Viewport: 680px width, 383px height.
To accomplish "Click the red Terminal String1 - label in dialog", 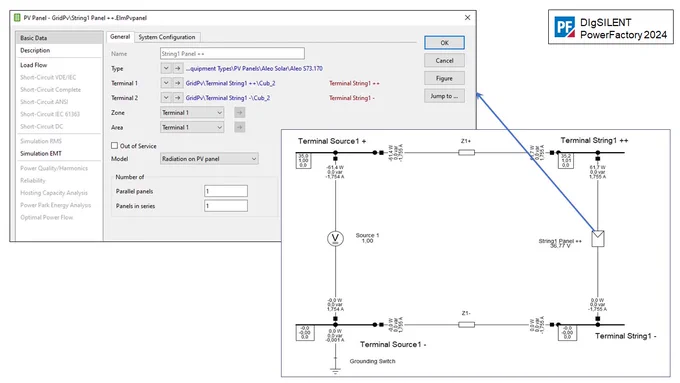I will [352, 98].
